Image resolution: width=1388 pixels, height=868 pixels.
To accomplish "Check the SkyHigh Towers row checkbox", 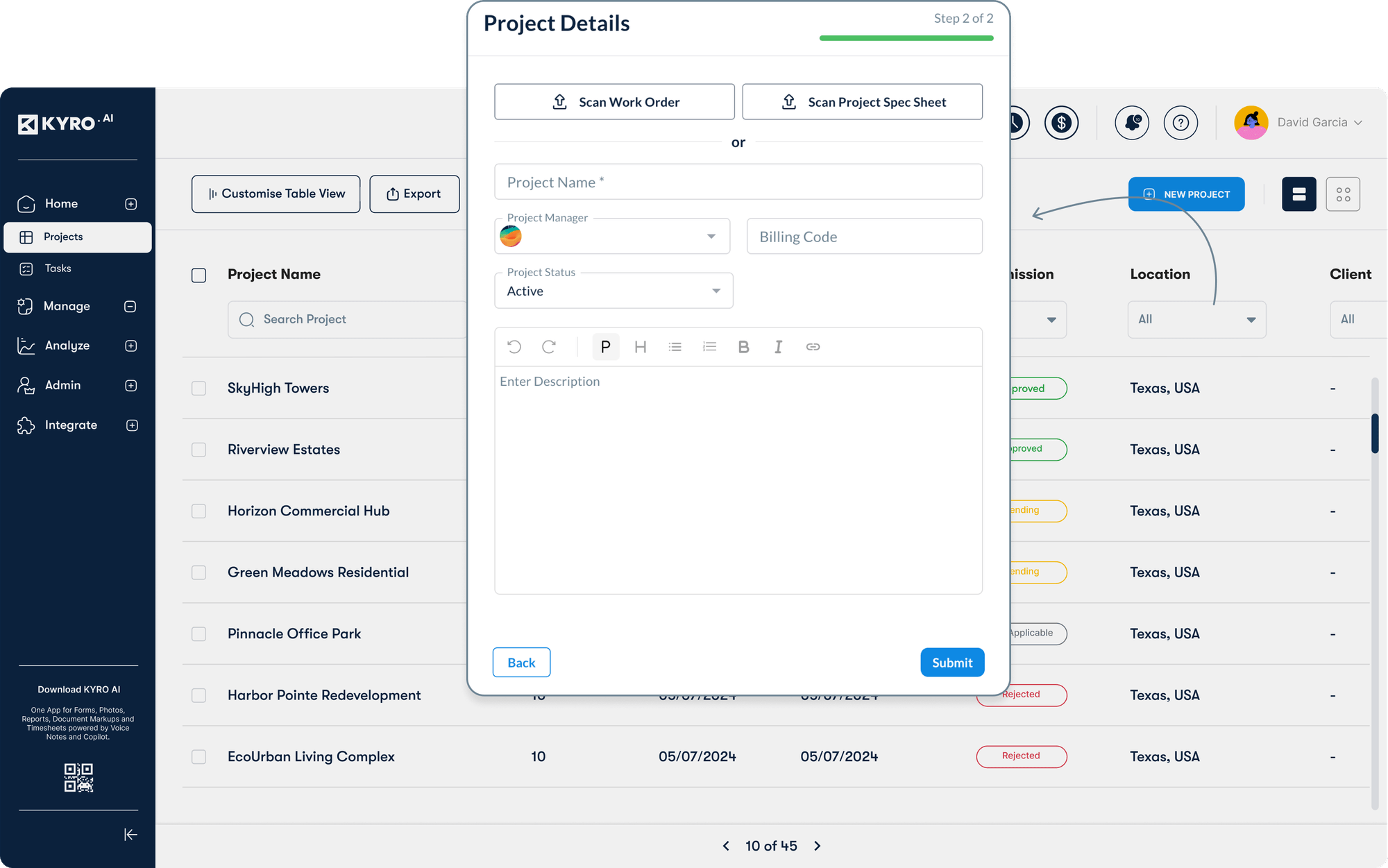I will pyautogui.click(x=198, y=389).
